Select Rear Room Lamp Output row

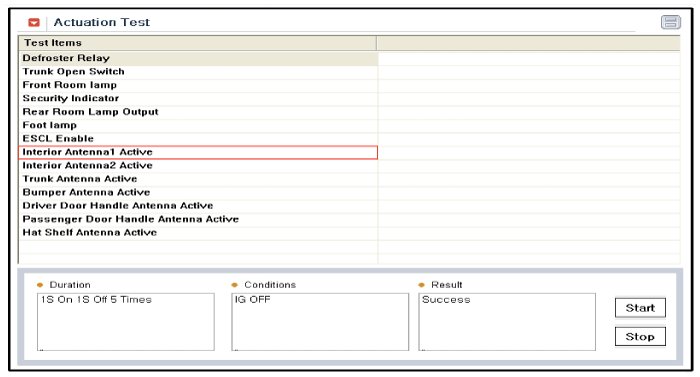point(198,112)
